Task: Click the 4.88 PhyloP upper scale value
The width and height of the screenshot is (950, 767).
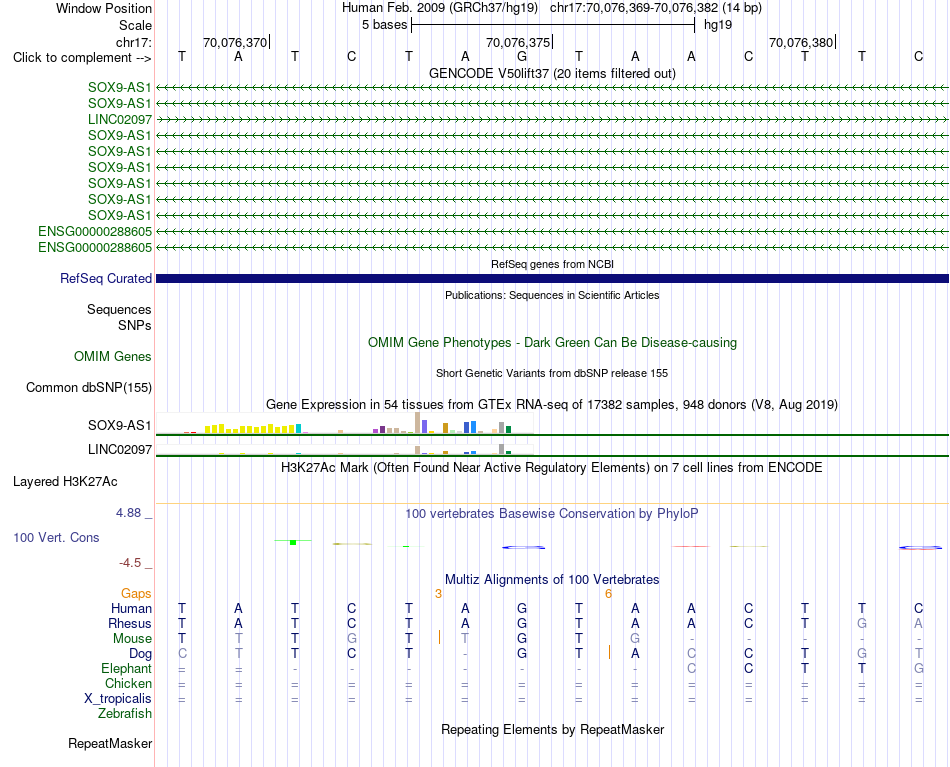Action: (x=128, y=513)
